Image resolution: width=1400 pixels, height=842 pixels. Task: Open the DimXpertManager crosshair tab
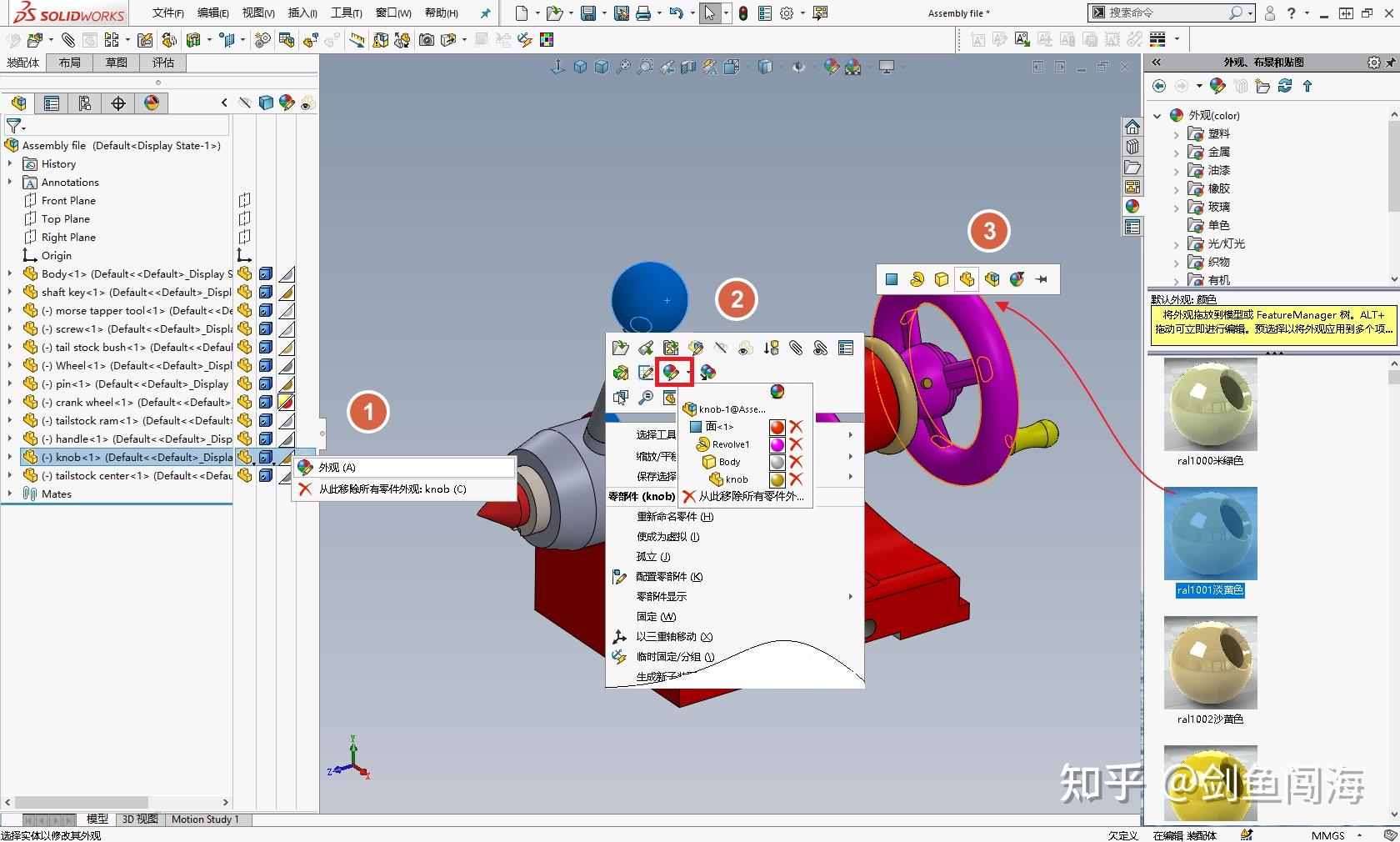[118, 103]
